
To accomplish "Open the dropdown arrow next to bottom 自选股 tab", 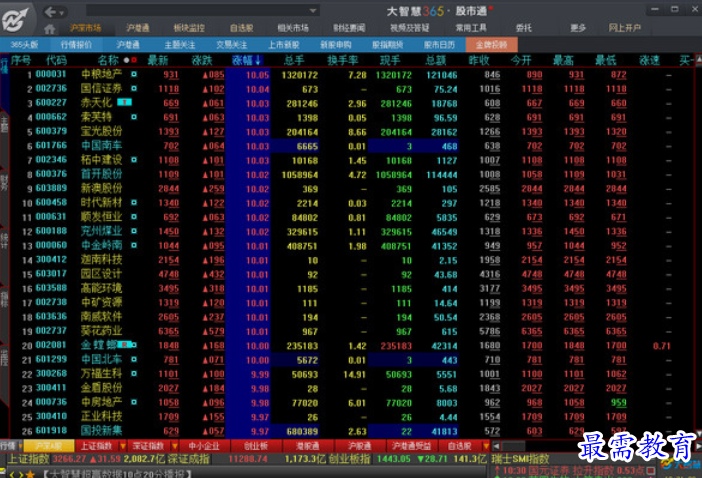I will (x=486, y=446).
